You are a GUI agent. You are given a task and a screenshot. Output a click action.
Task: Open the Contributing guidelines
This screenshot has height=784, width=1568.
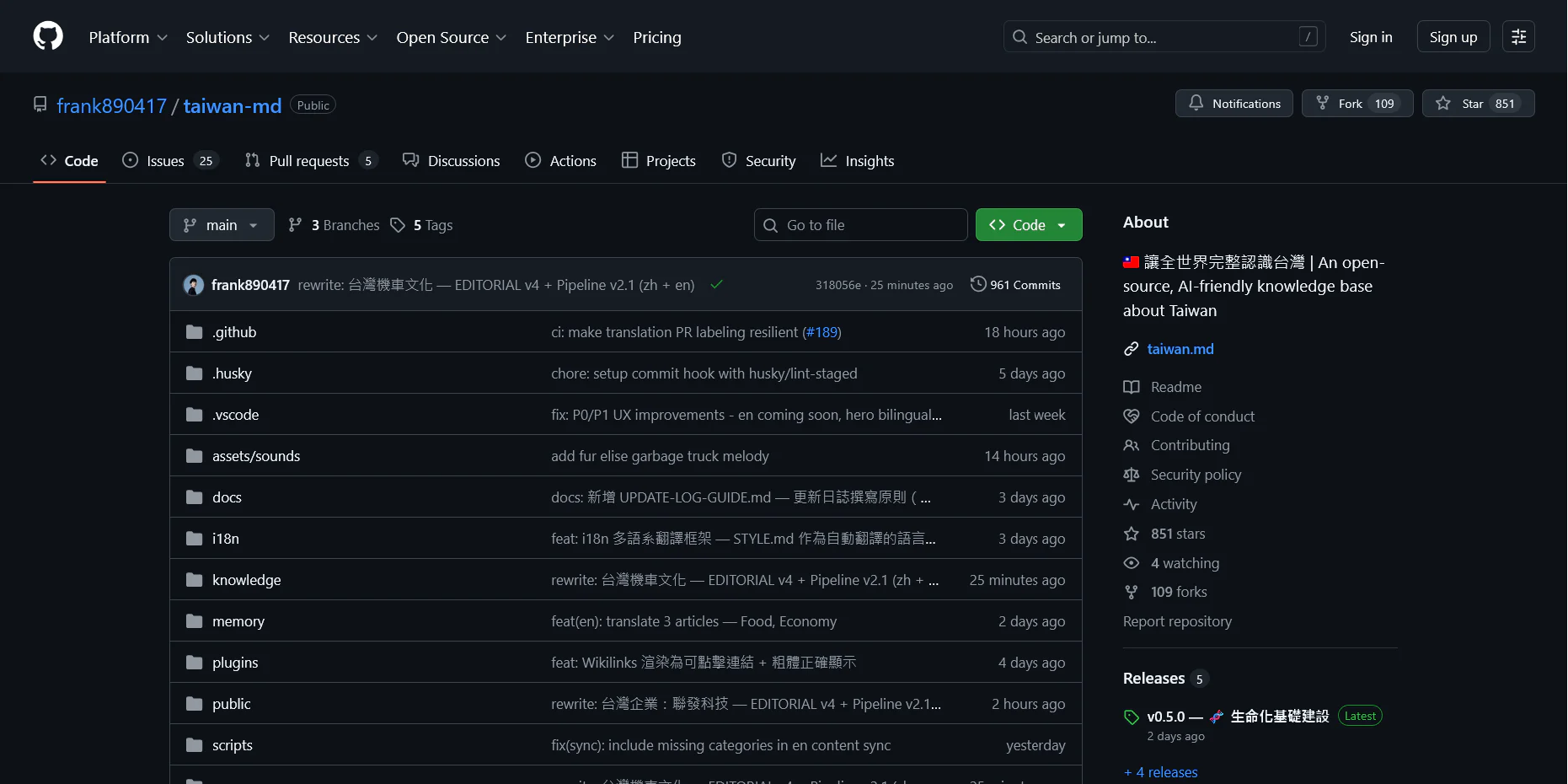click(x=1190, y=445)
